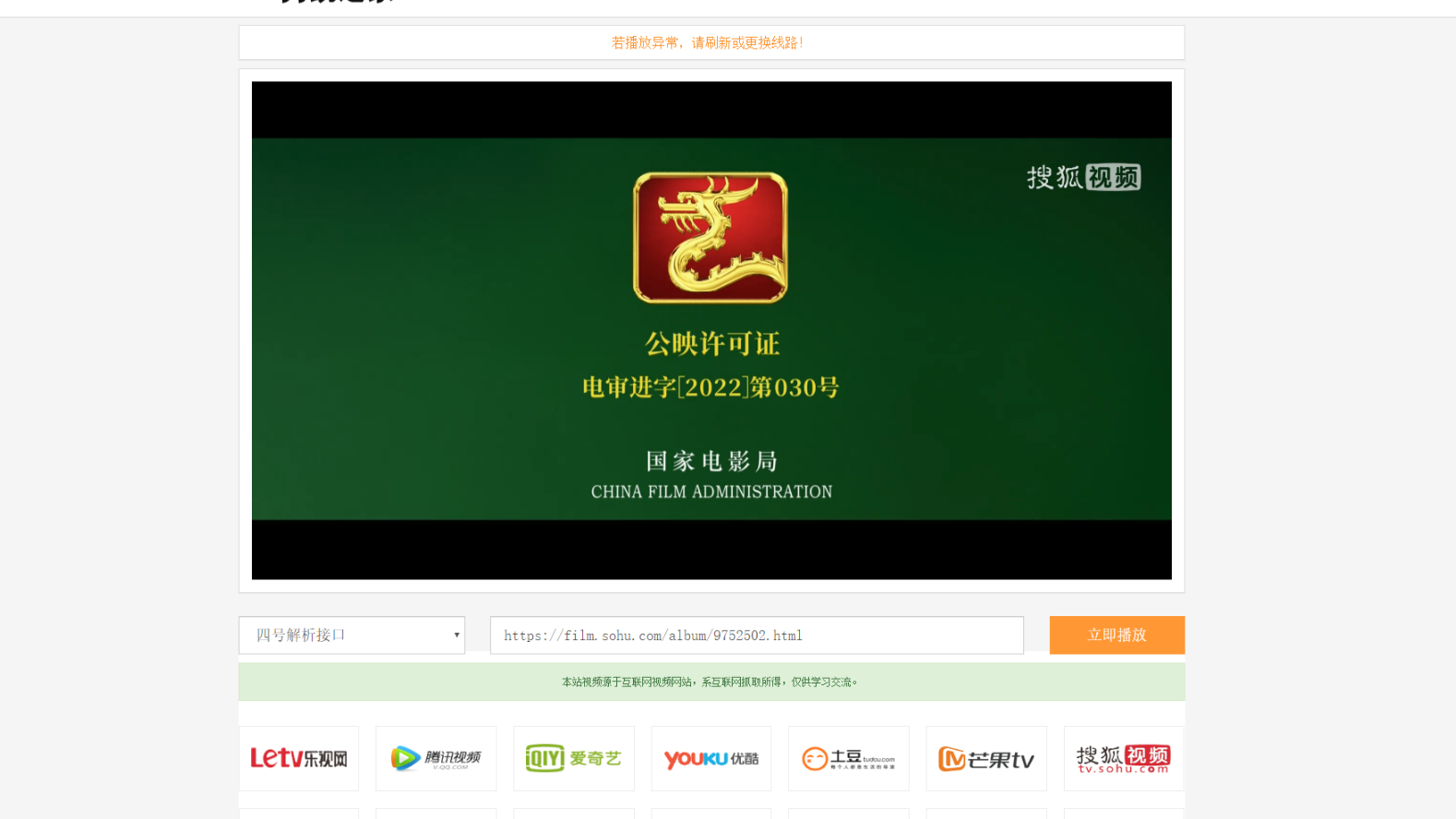Click the video URL input field
The width and height of the screenshot is (1456, 819).
757,635
